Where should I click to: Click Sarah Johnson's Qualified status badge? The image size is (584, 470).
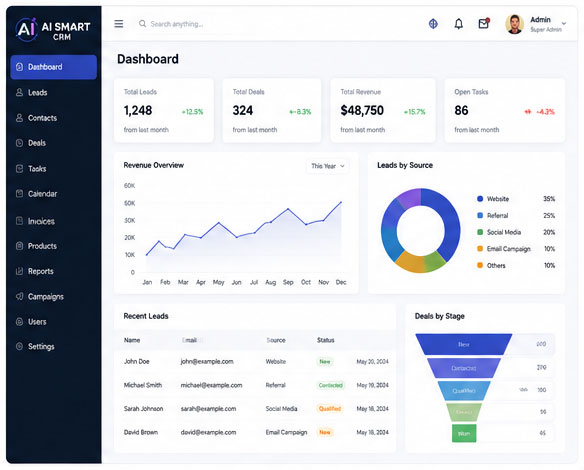330,409
